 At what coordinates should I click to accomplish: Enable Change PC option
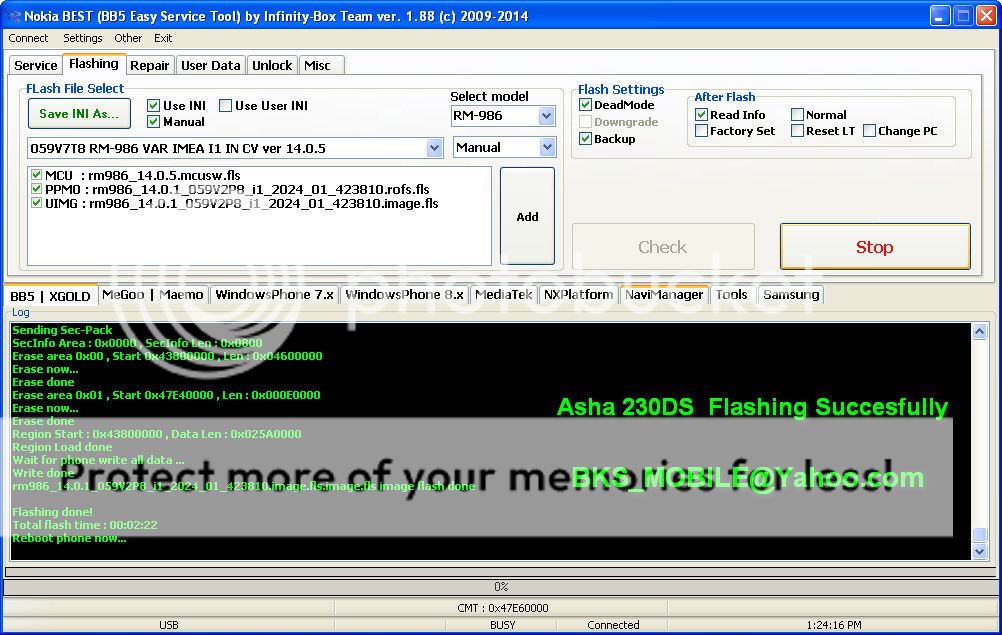click(869, 131)
